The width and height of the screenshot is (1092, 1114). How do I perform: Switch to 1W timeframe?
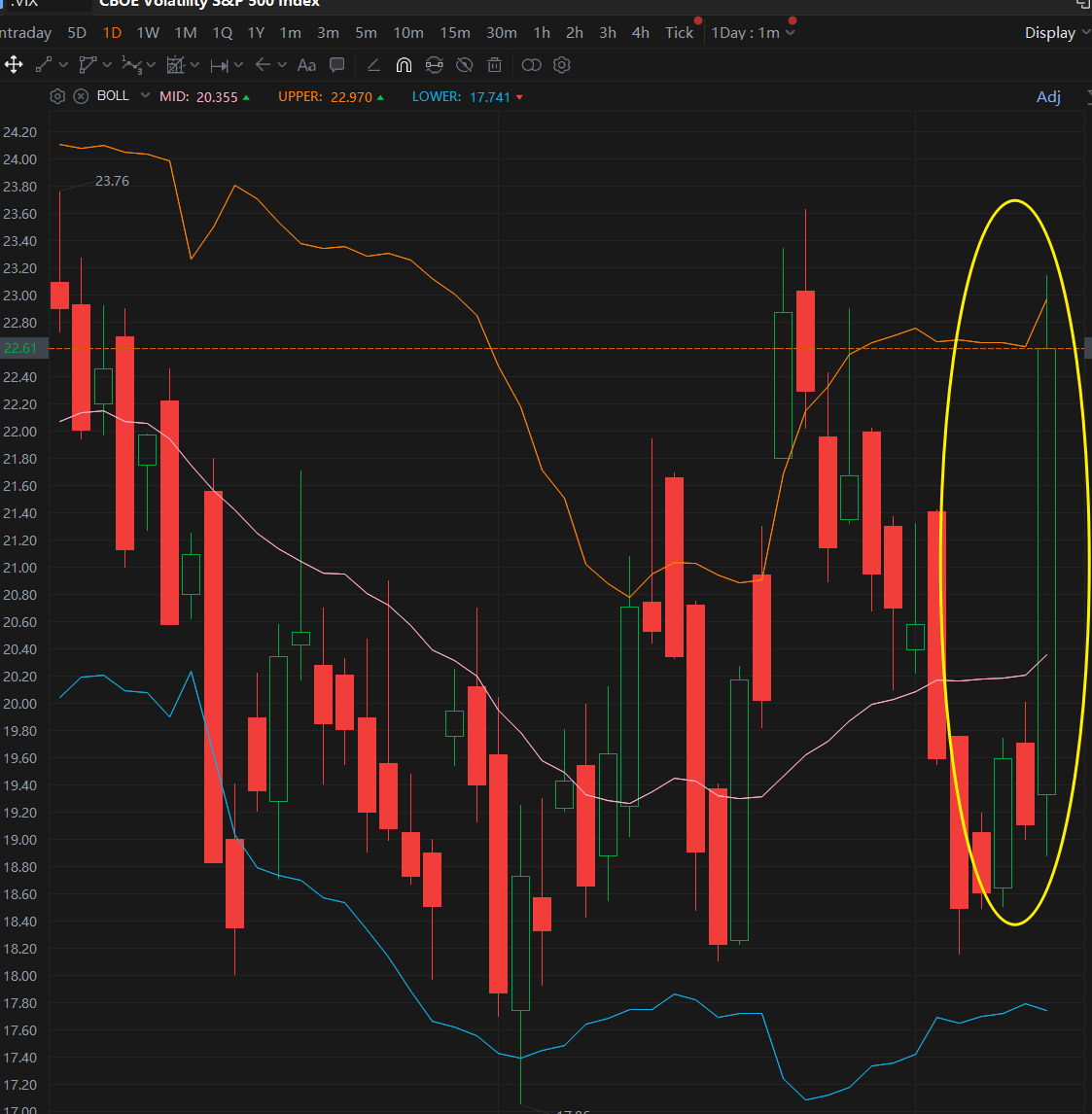coord(148,33)
